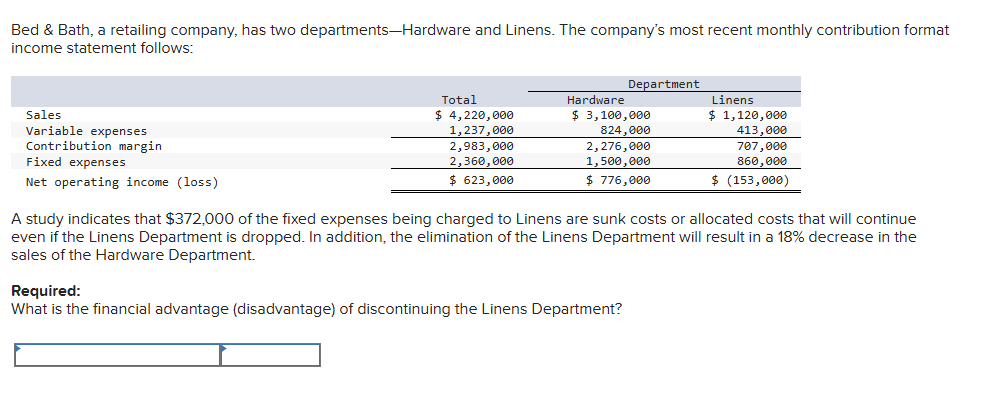Click the Hardware column header

[x=595, y=100]
